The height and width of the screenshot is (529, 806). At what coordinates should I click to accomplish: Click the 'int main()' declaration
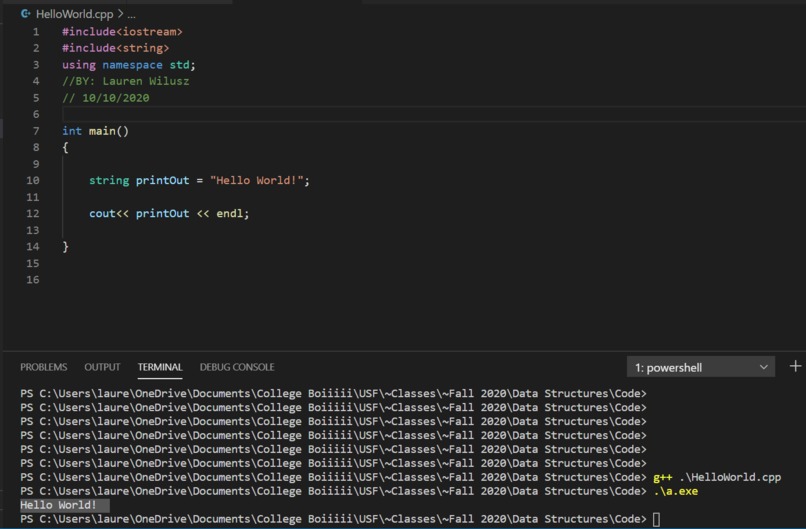tap(96, 131)
